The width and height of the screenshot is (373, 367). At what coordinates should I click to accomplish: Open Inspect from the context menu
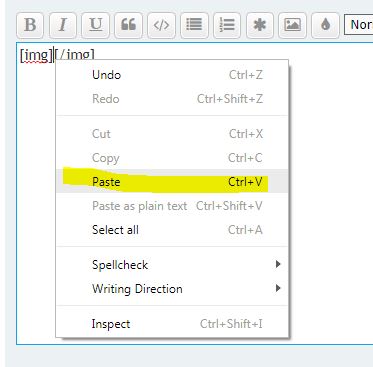pyautogui.click(x=172, y=324)
